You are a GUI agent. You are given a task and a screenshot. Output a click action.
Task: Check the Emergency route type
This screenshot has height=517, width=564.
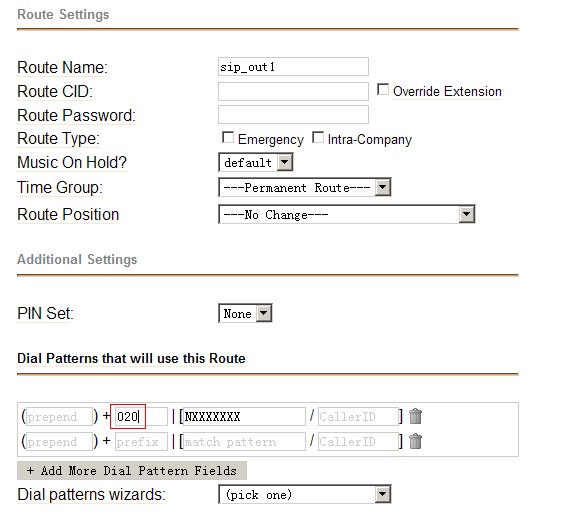[x=228, y=137]
